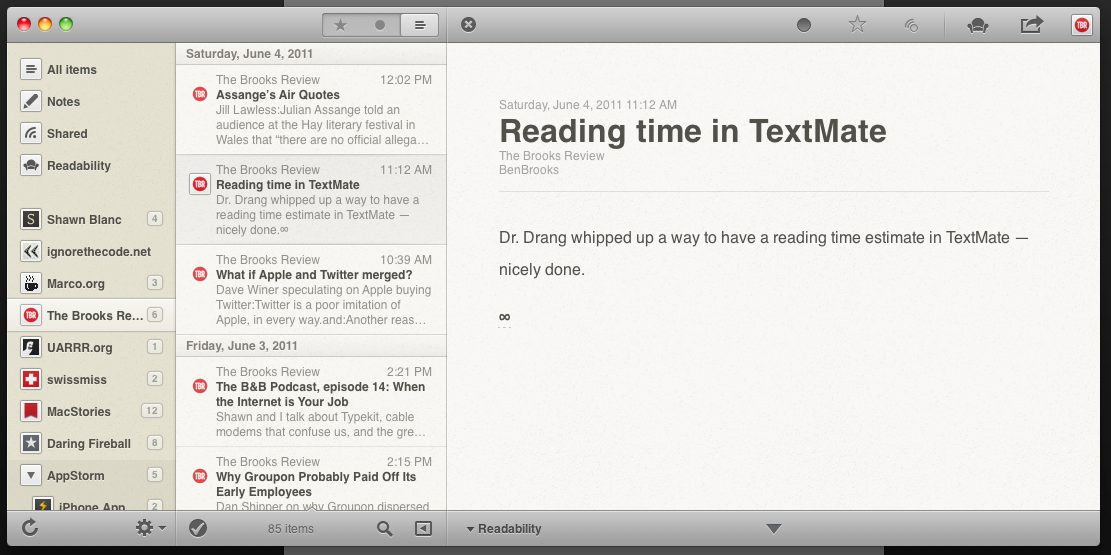The width and height of the screenshot is (1111, 555).
Task: Select UARRR.org feed
Action: pos(91,347)
